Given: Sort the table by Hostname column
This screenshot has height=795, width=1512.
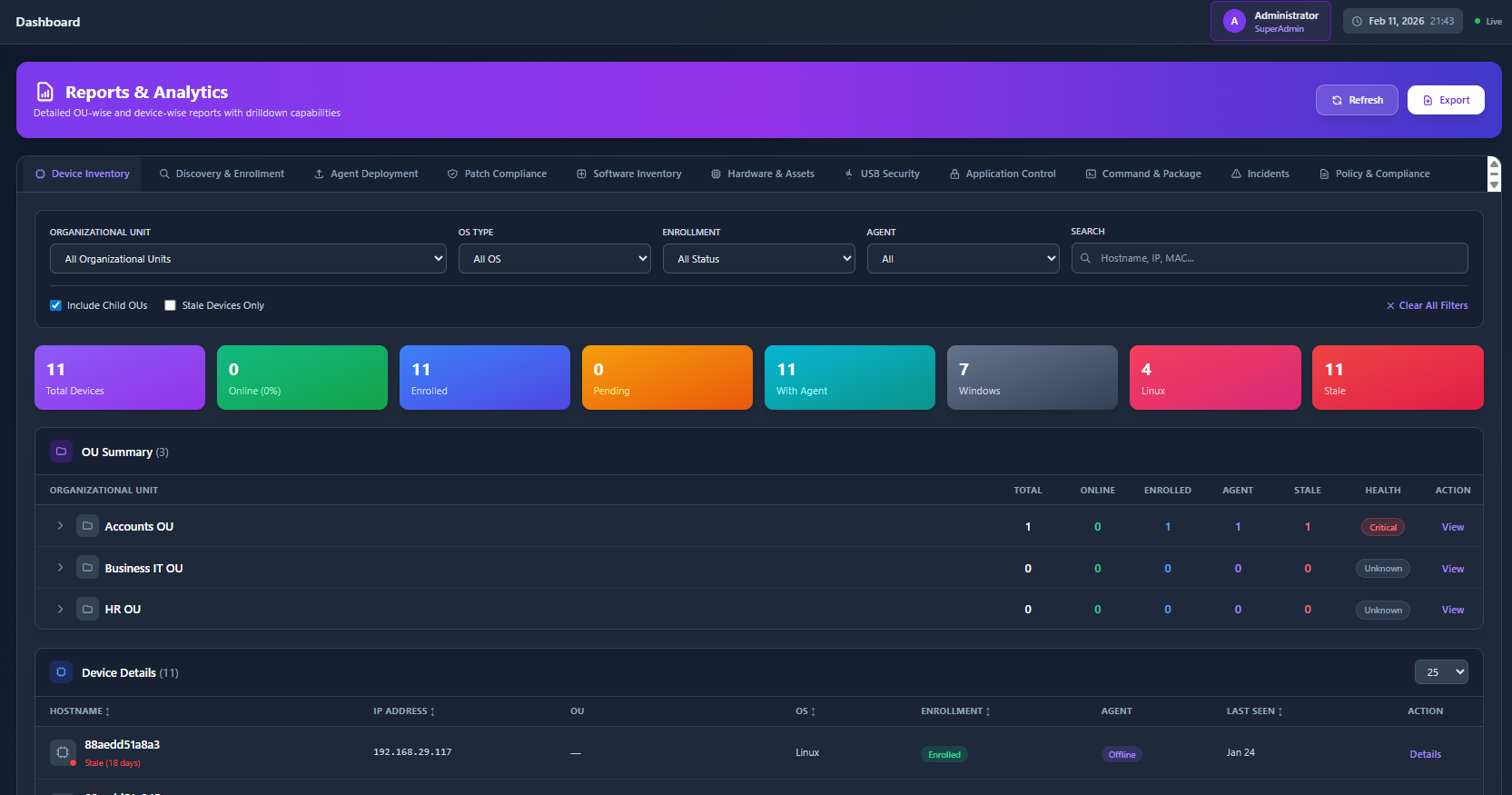Looking at the screenshot, I should pyautogui.click(x=80, y=711).
